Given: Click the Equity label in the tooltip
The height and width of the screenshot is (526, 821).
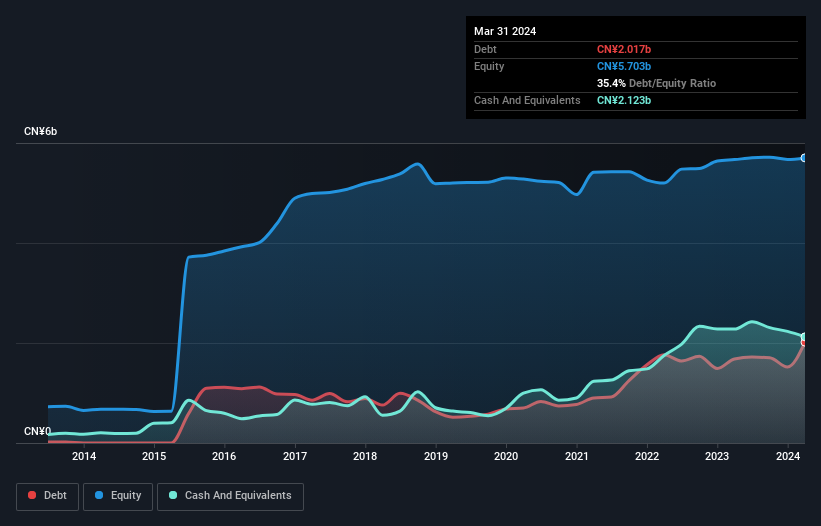Looking at the screenshot, I should click(x=489, y=66).
